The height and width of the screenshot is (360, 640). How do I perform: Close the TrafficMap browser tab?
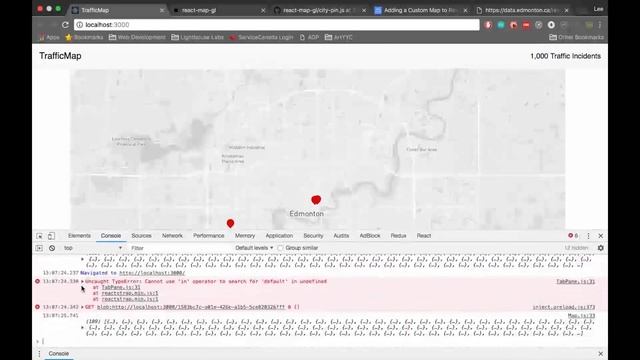[x=162, y=10]
